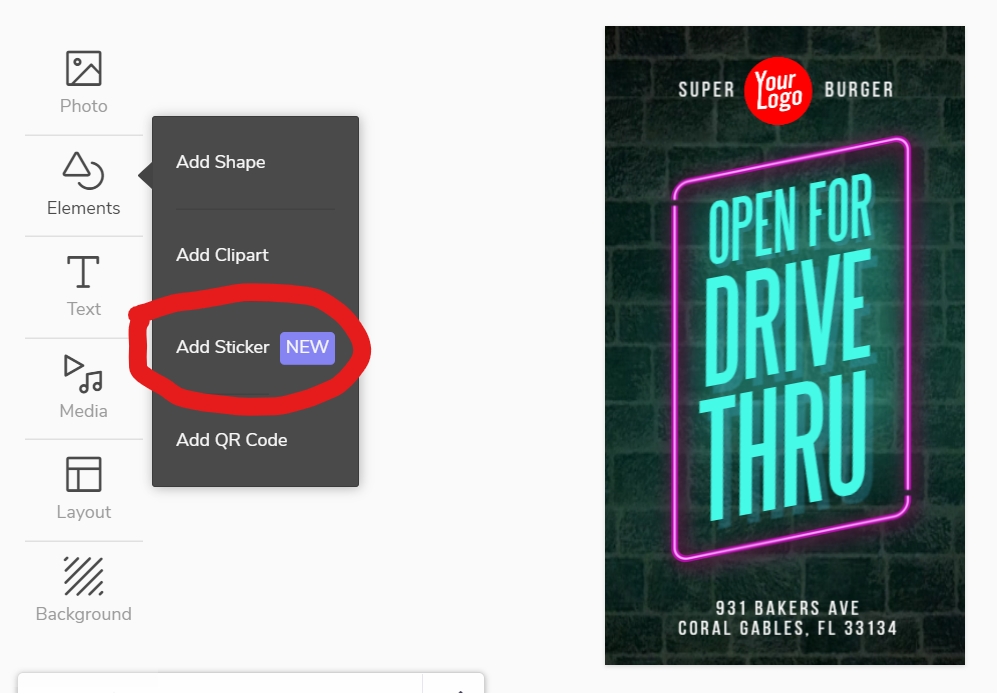Select the red Your Logo circle on poster
997x693 pixels.
click(778, 91)
